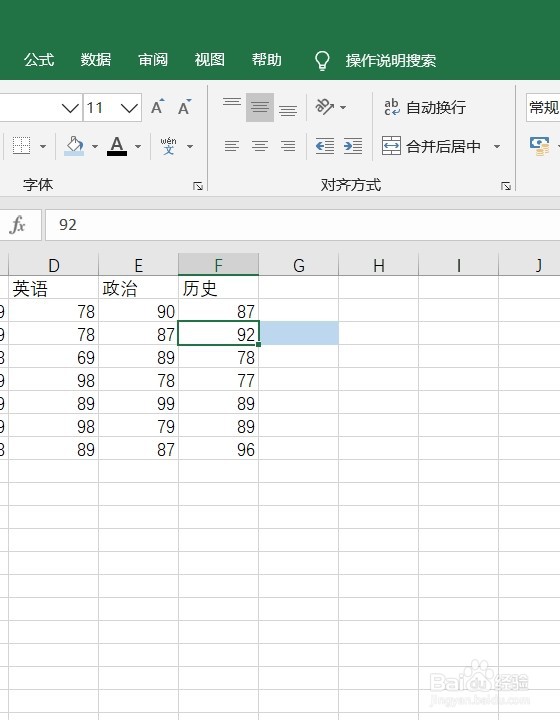Decrease font size with small A icon
The image size is (560, 720).
point(185,107)
